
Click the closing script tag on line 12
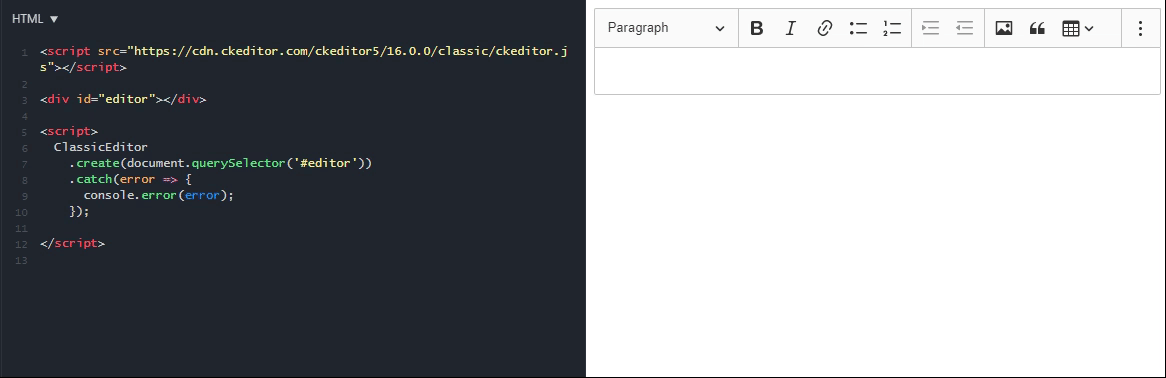72,243
